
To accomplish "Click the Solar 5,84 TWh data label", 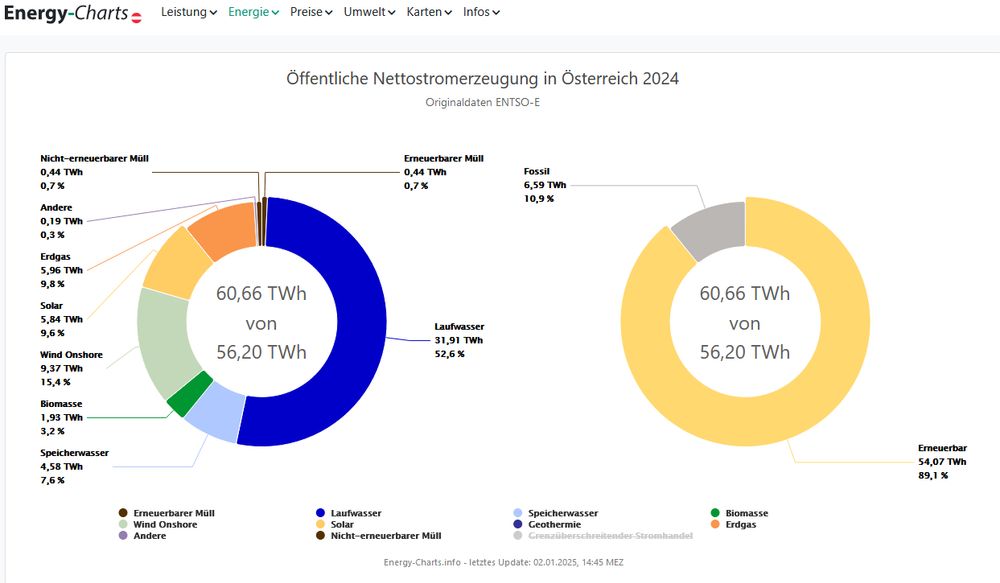I will click(x=61, y=319).
